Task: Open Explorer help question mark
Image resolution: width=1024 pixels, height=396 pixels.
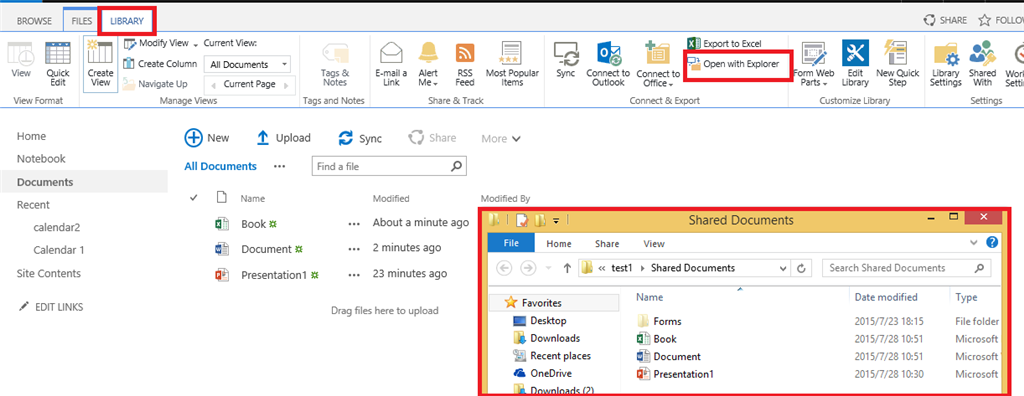Action: coord(992,243)
